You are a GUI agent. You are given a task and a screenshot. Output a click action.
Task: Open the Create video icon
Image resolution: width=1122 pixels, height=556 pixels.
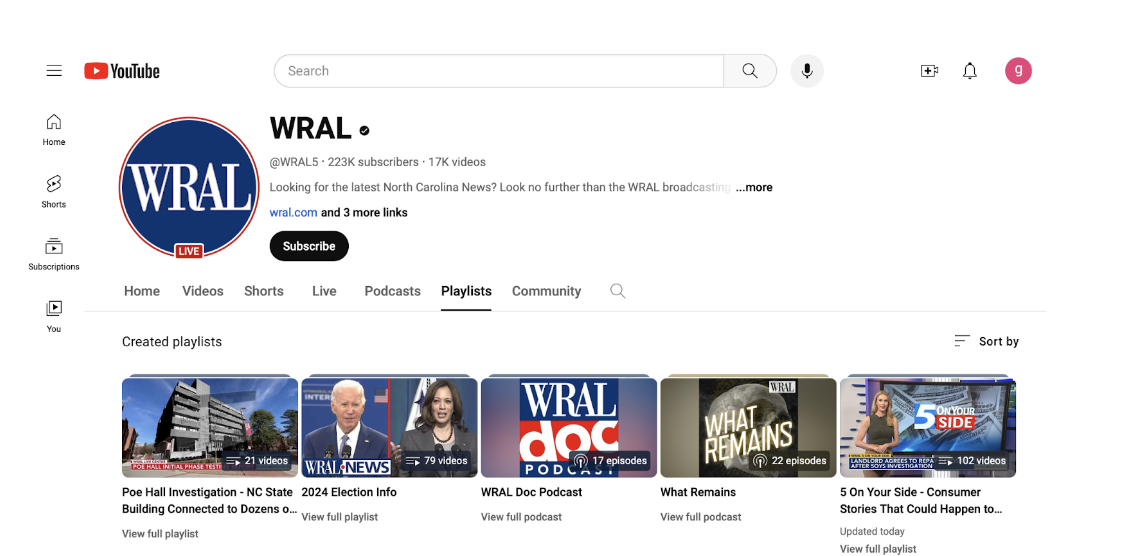point(929,71)
